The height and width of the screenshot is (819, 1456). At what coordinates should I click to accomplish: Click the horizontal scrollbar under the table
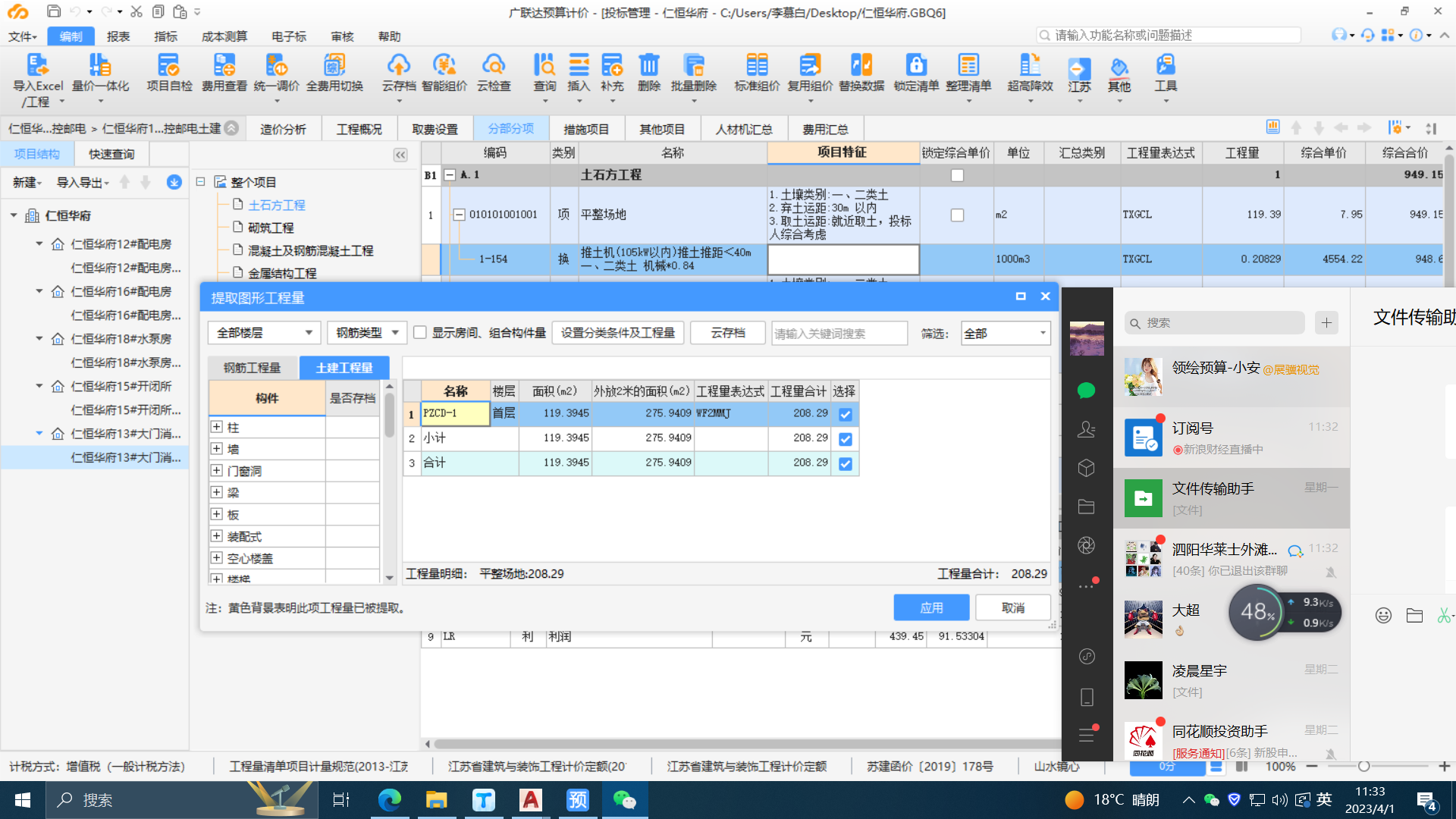tap(747, 744)
